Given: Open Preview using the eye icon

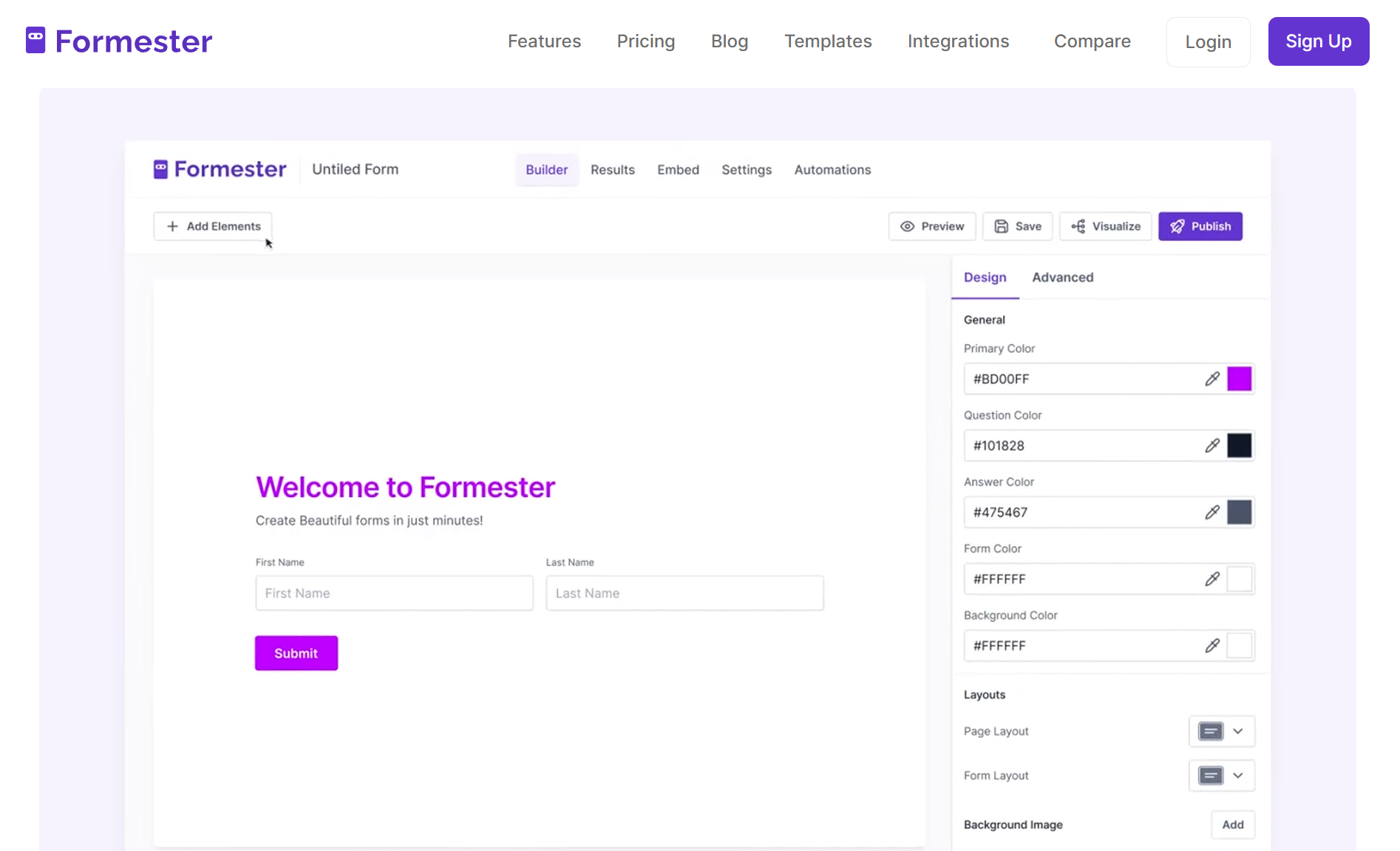Looking at the screenshot, I should coord(908,226).
